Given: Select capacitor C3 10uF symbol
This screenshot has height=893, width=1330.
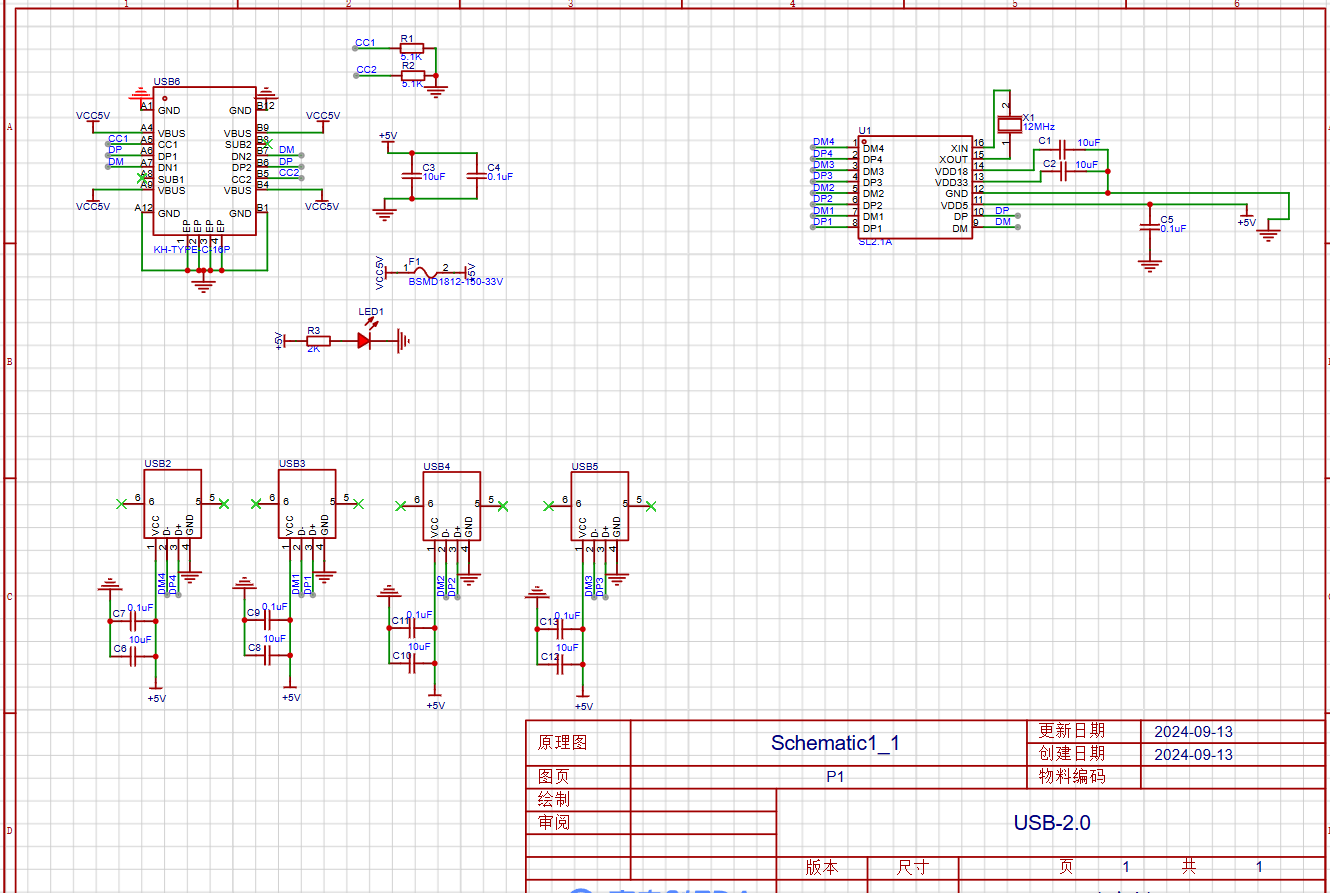Looking at the screenshot, I should (x=410, y=176).
